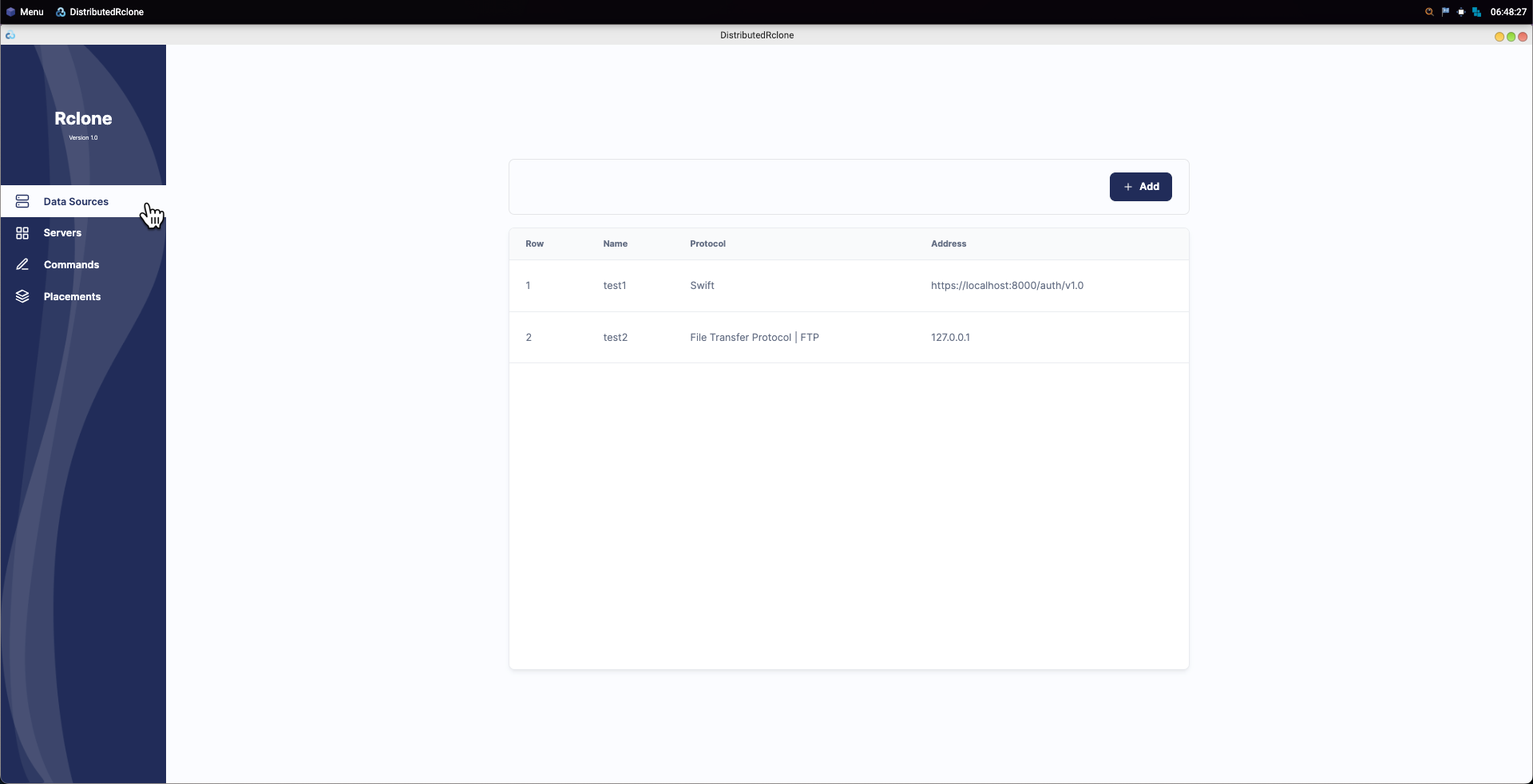Click the magnifier search tray icon

coord(1429,12)
